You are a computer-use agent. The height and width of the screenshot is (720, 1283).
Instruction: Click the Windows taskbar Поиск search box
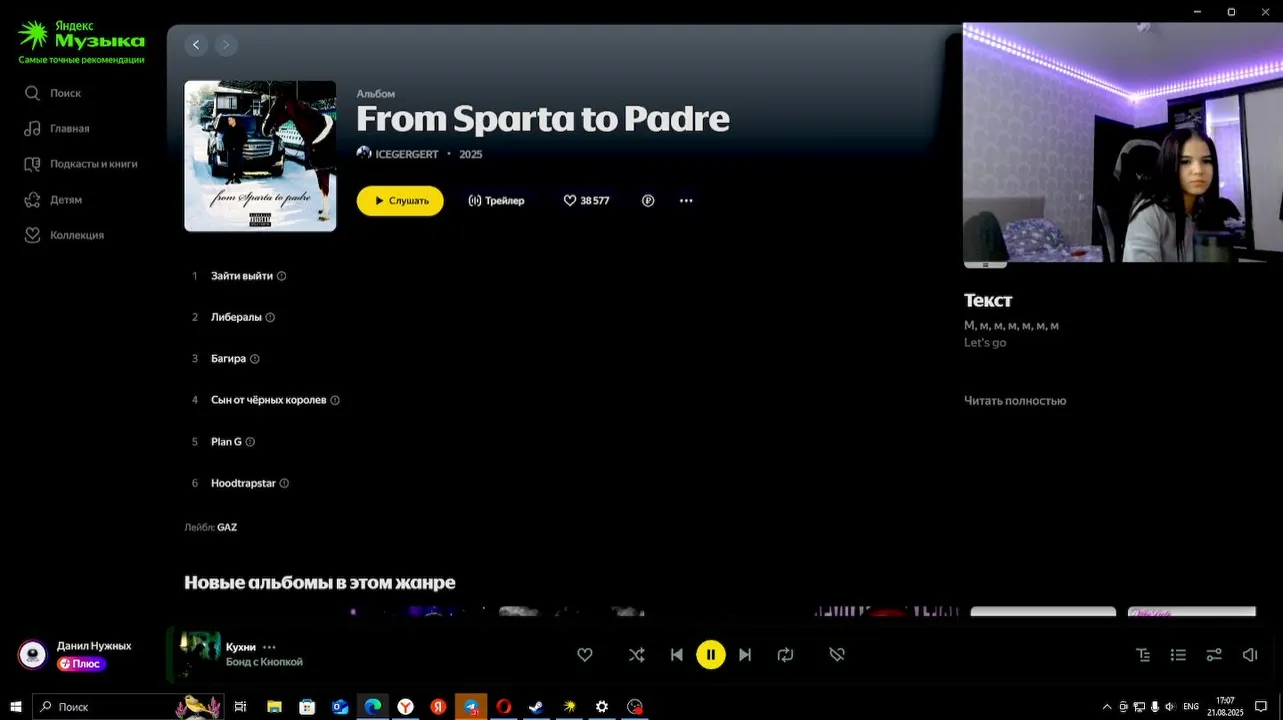(128, 707)
